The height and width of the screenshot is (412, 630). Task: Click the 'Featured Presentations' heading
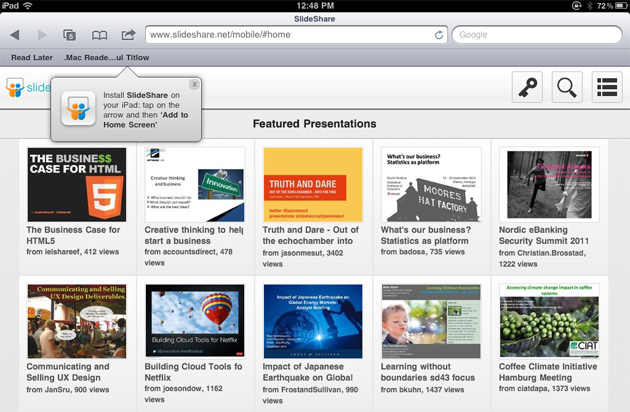tap(315, 124)
